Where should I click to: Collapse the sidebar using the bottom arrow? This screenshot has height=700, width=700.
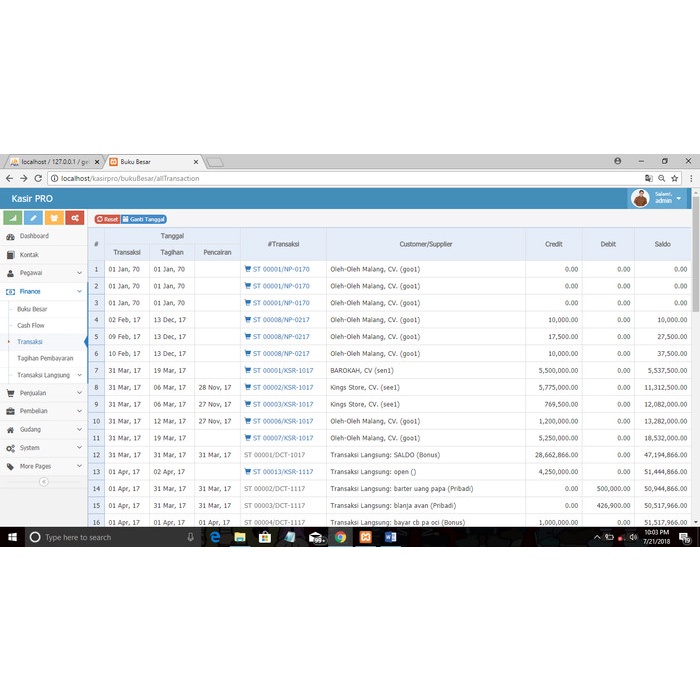43,481
